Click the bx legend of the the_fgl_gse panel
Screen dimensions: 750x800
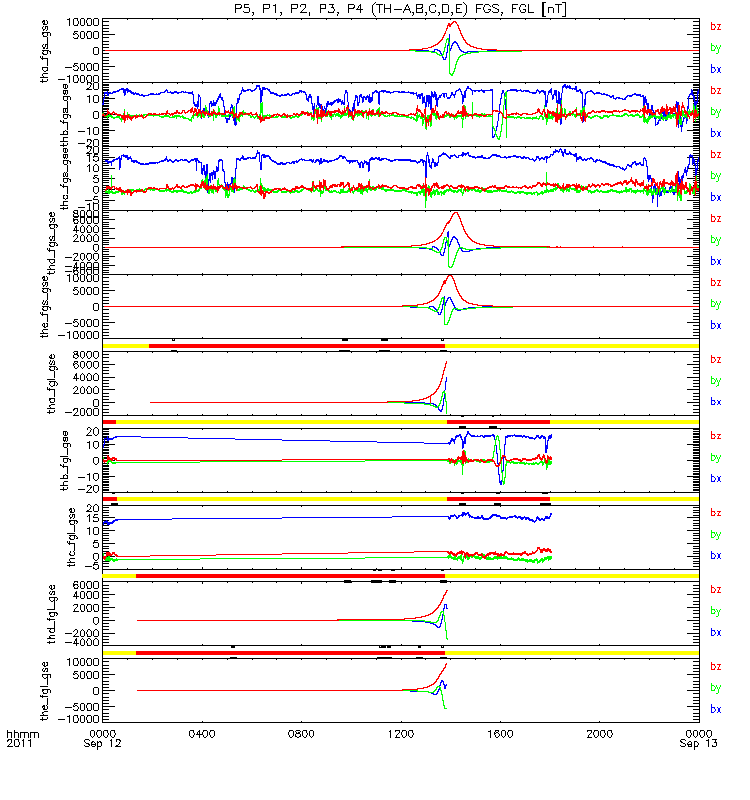[x=716, y=709]
